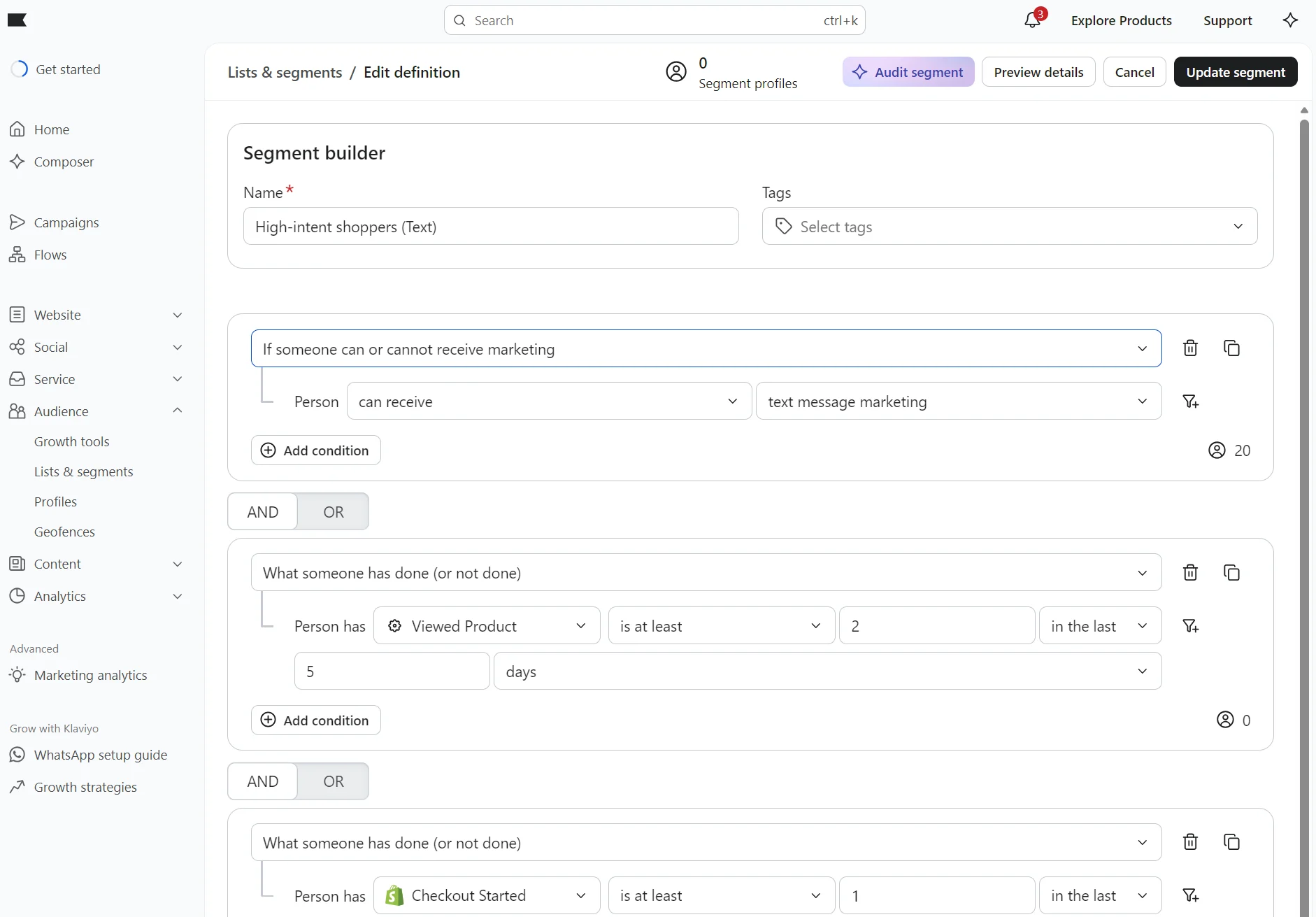Click the Audit segment button
This screenshot has width=1316, height=917.
tap(908, 72)
